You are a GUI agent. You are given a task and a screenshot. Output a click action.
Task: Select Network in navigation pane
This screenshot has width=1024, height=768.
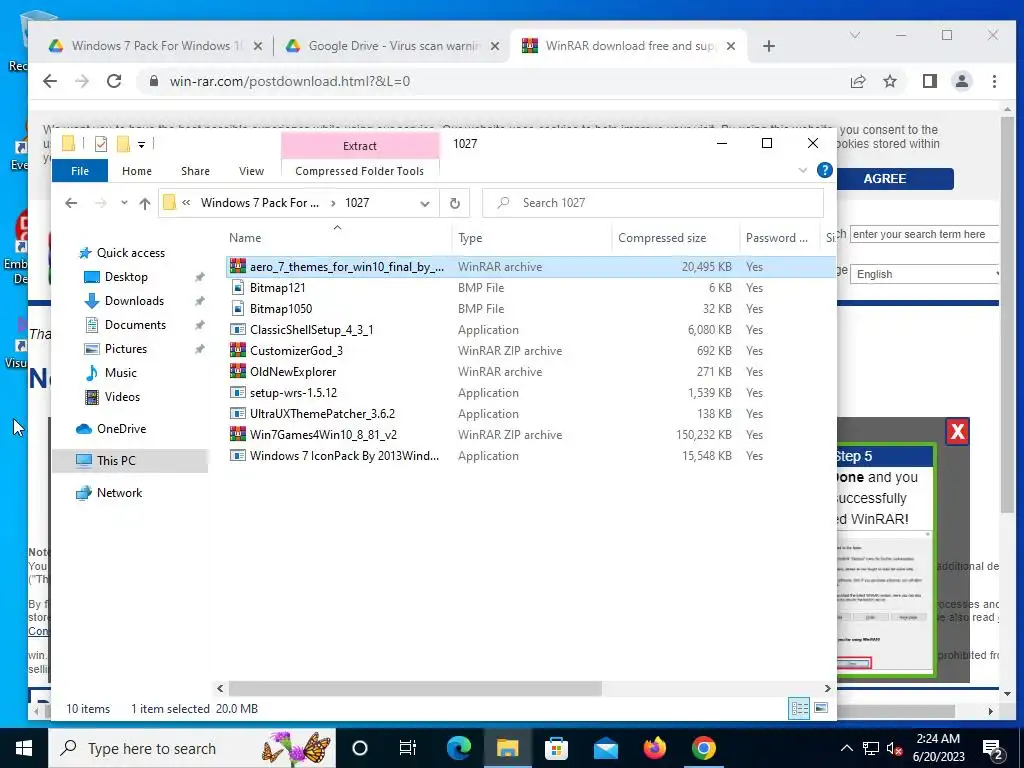pos(119,492)
